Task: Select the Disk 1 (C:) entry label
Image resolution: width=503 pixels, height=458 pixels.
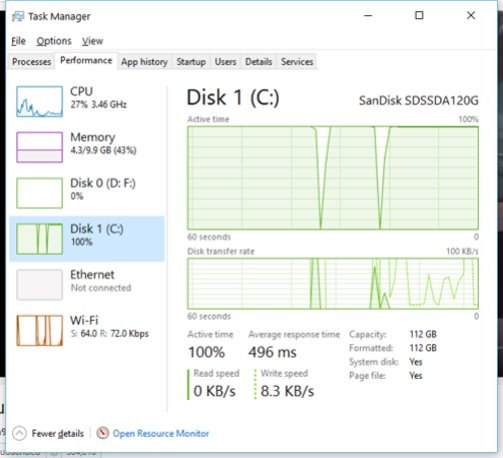Action: (x=97, y=235)
